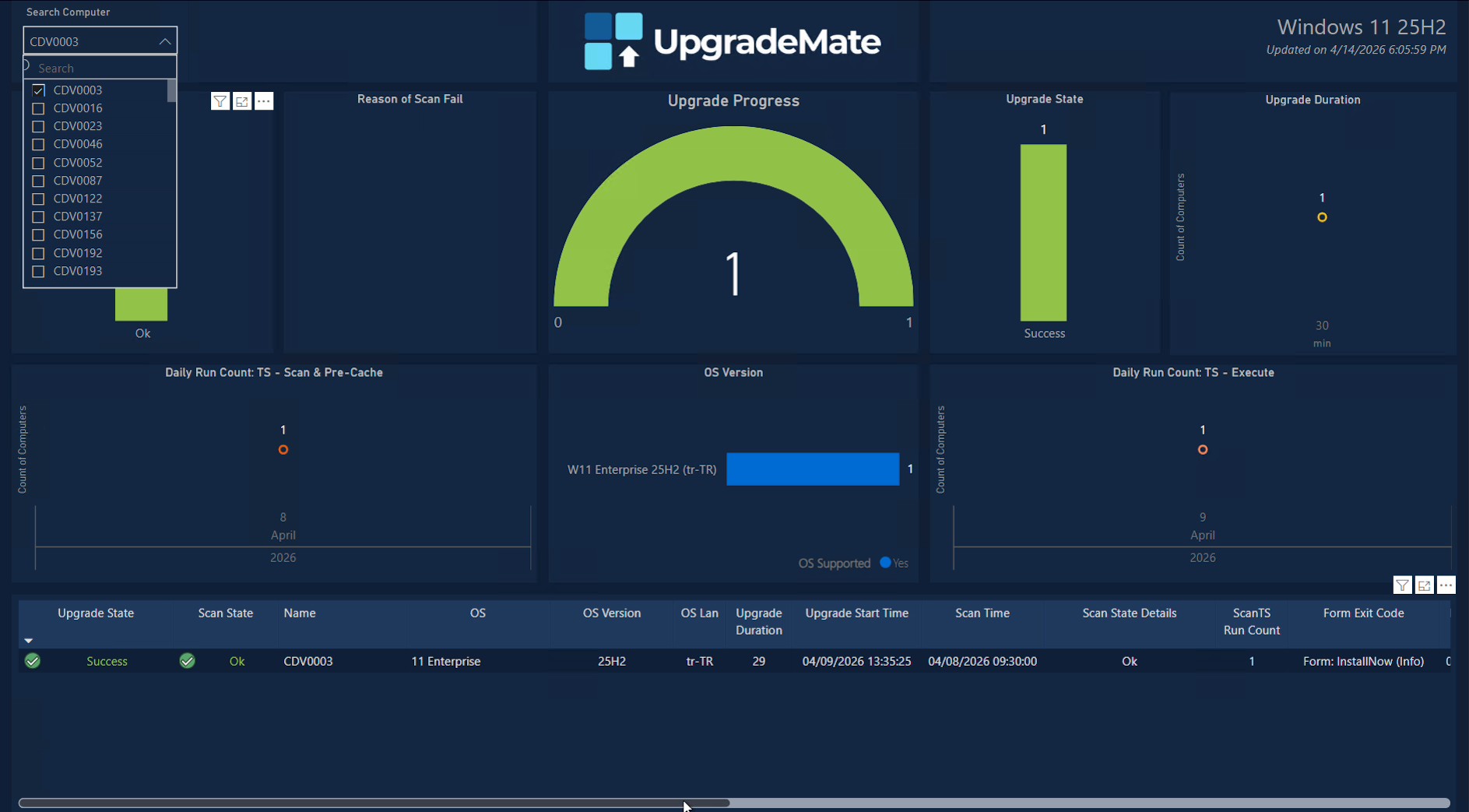The image size is (1469, 812).
Task: Click green check icon beside Success in table
Action: pyautogui.click(x=33, y=661)
